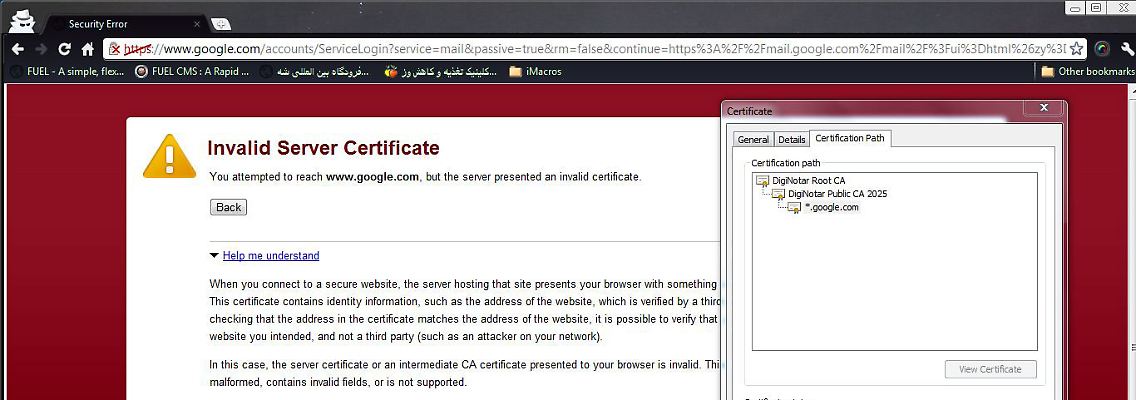This screenshot has width=1136, height=400.
Task: Click the circular extension icon beside wrench
Action: [x=1101, y=48]
